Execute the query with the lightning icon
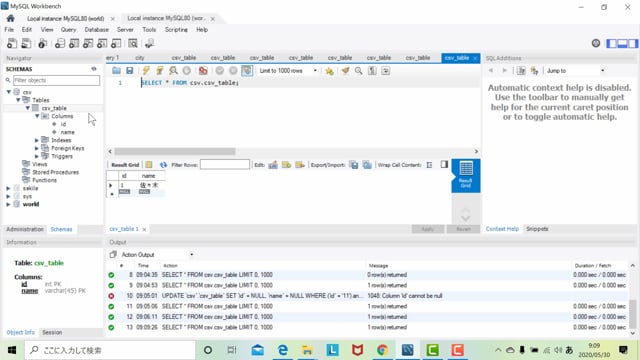 click(146, 71)
